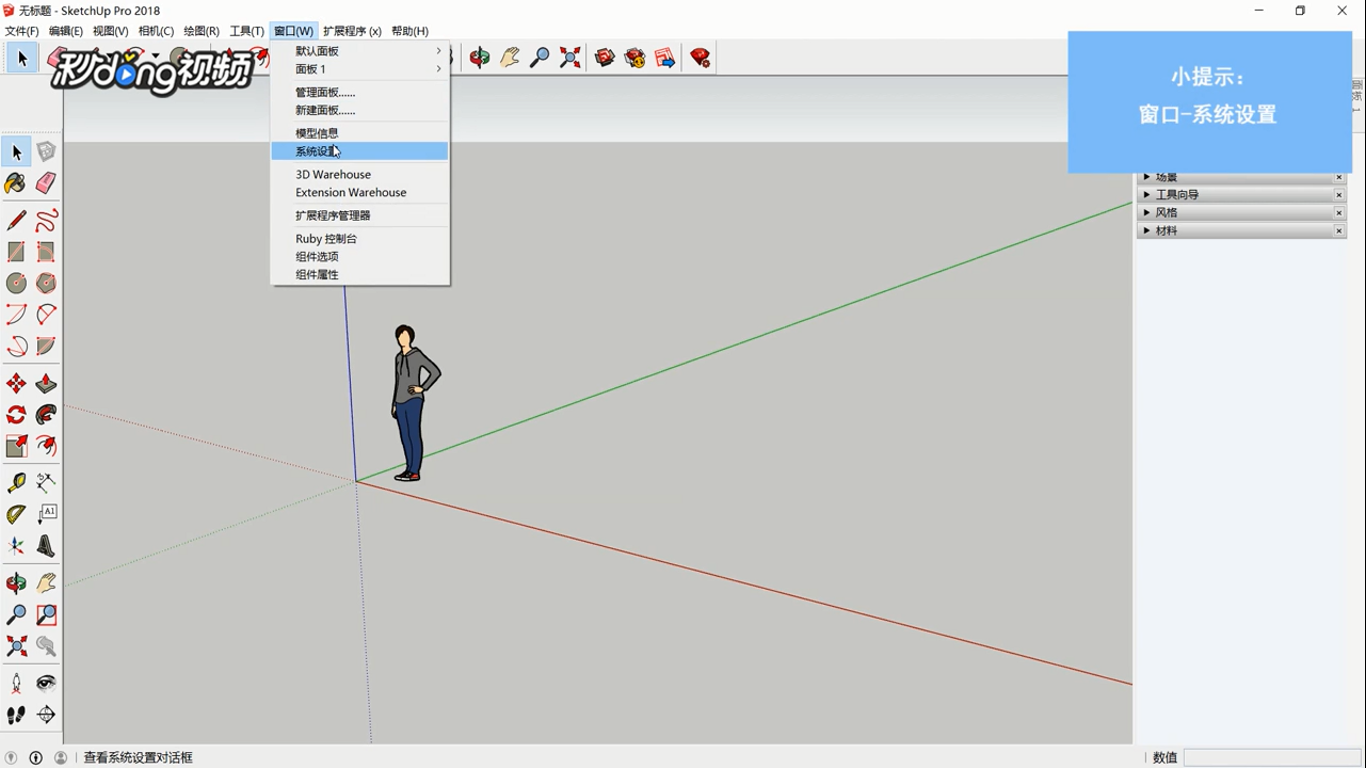Open Extension Warehouse toolbar icon

click(x=635, y=58)
